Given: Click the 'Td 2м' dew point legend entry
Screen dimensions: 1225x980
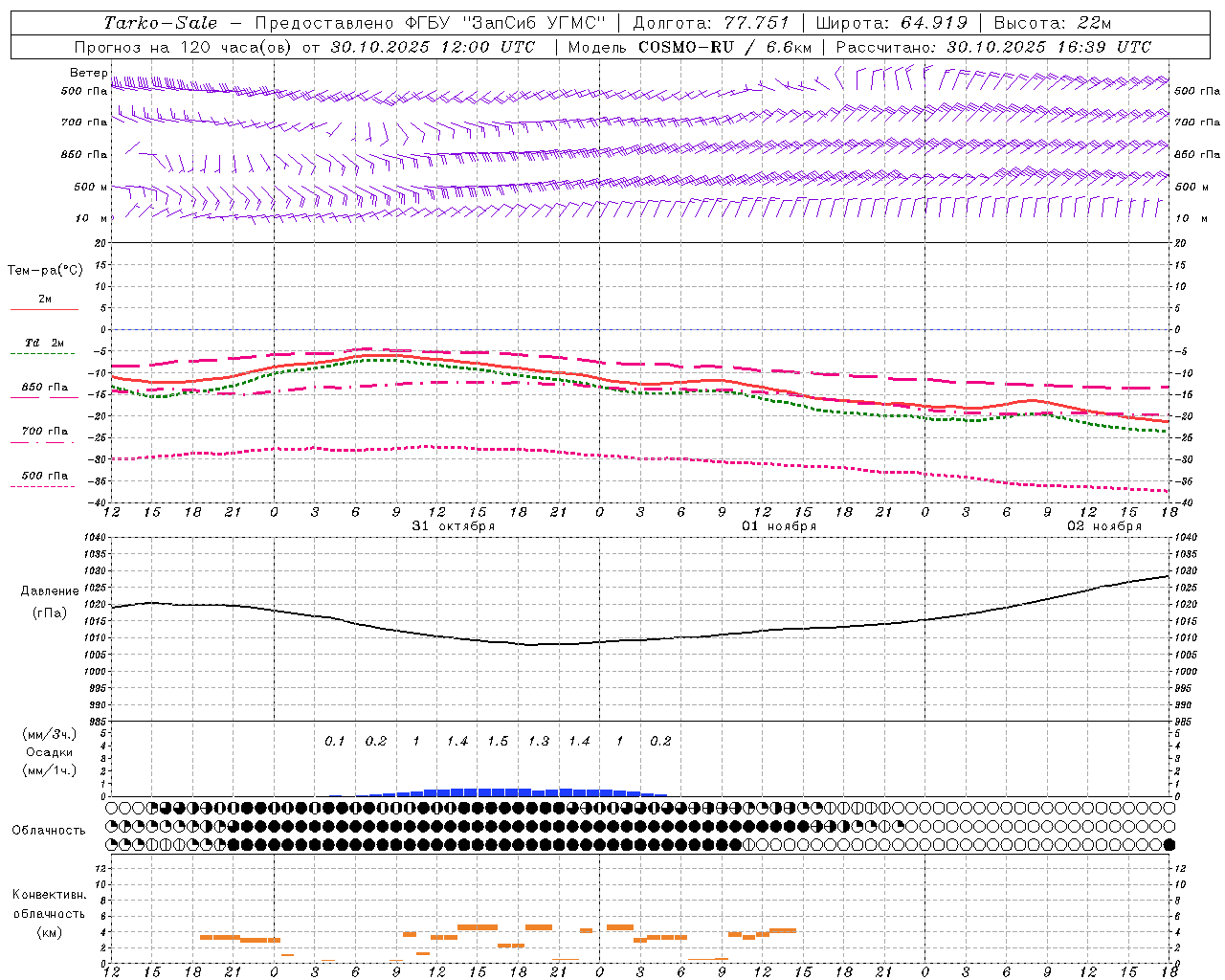Looking at the screenshot, I should pyautogui.click(x=45, y=343).
